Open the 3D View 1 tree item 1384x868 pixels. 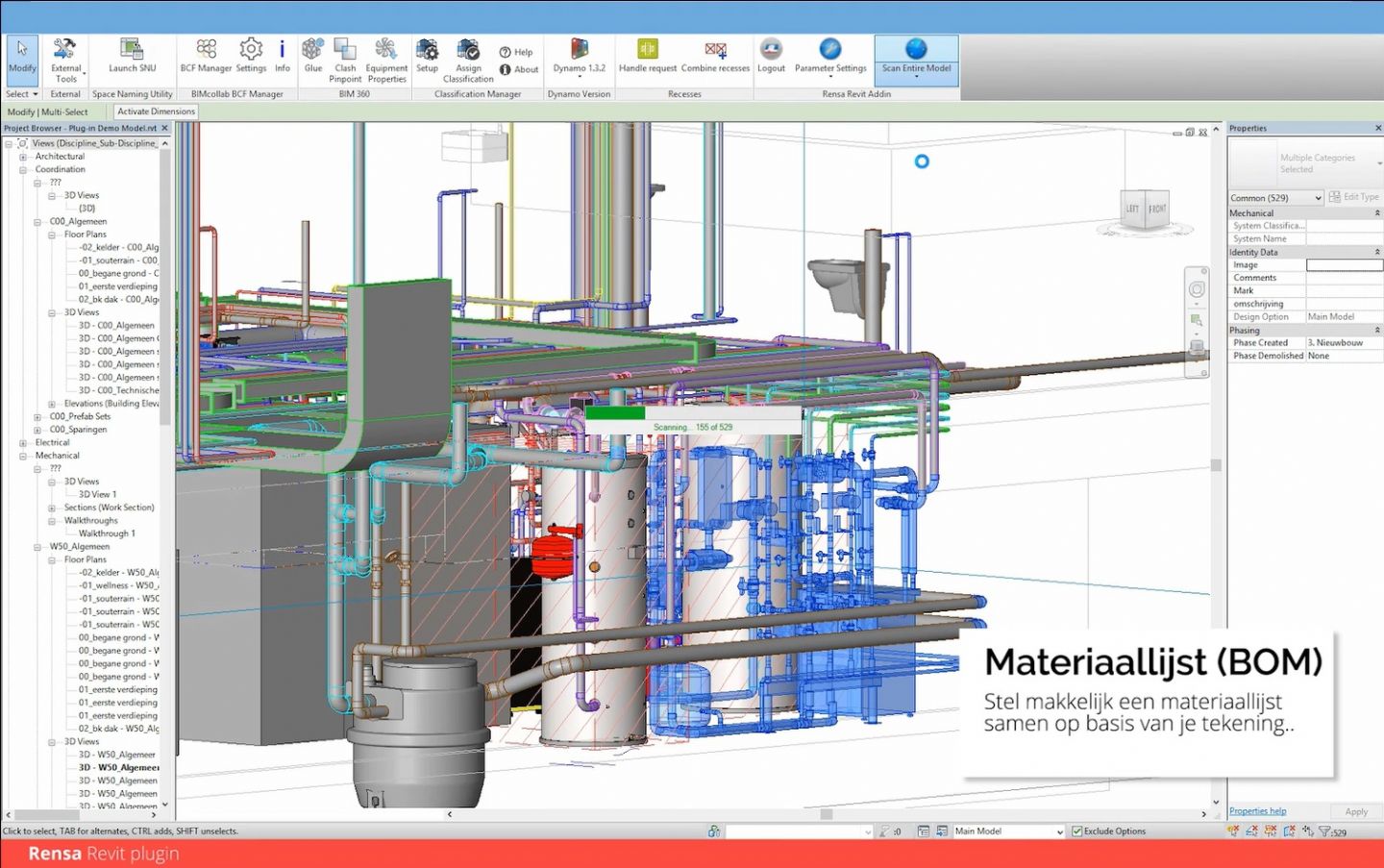97,495
